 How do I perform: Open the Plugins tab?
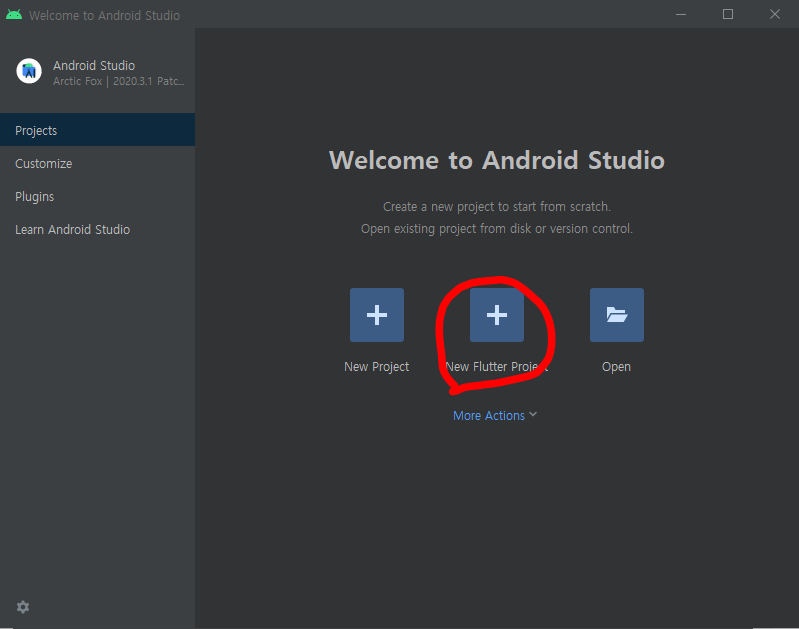[97, 197]
